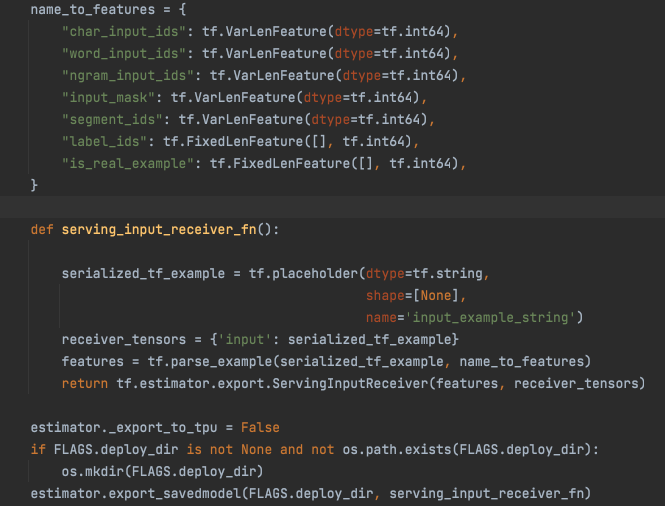Image resolution: width=665 pixels, height=506 pixels.
Task: Click the features variable assignment
Action: click(x=92, y=362)
